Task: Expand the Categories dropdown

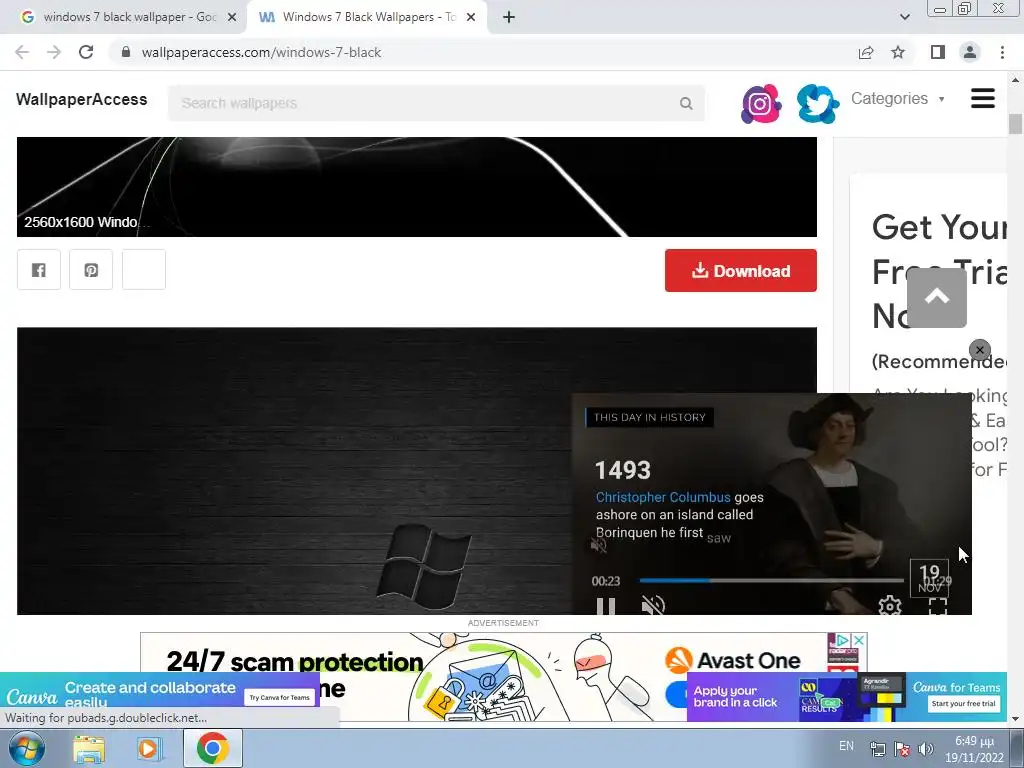Action: (x=897, y=99)
